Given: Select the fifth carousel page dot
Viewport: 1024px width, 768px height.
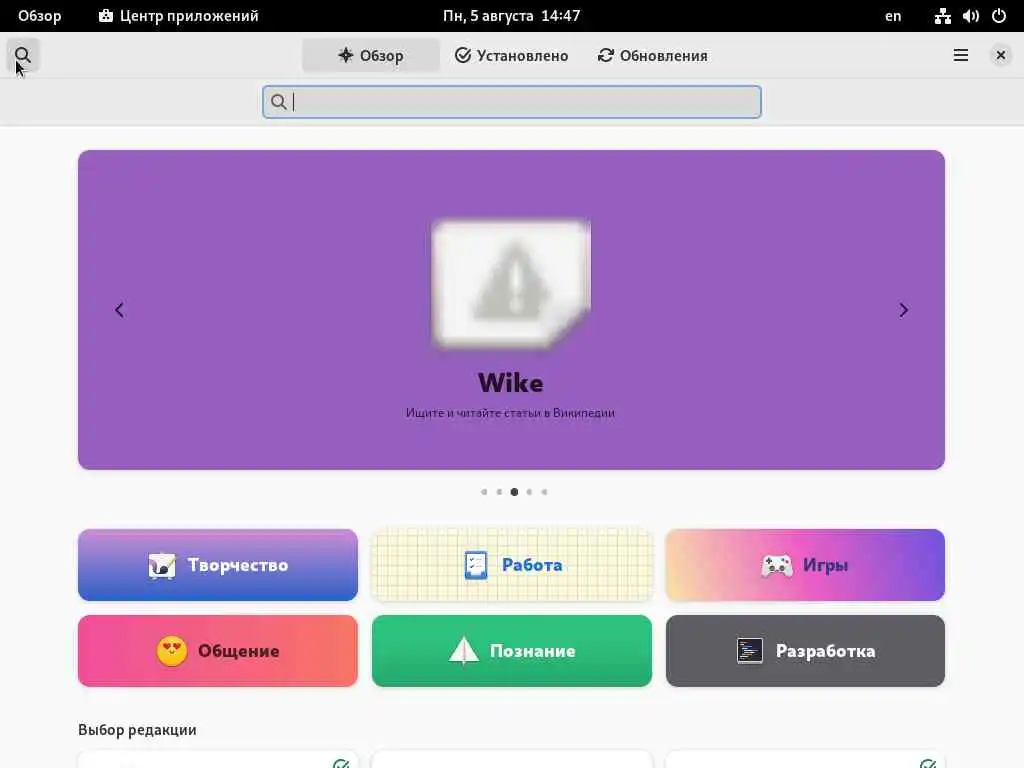Looking at the screenshot, I should [x=544, y=492].
